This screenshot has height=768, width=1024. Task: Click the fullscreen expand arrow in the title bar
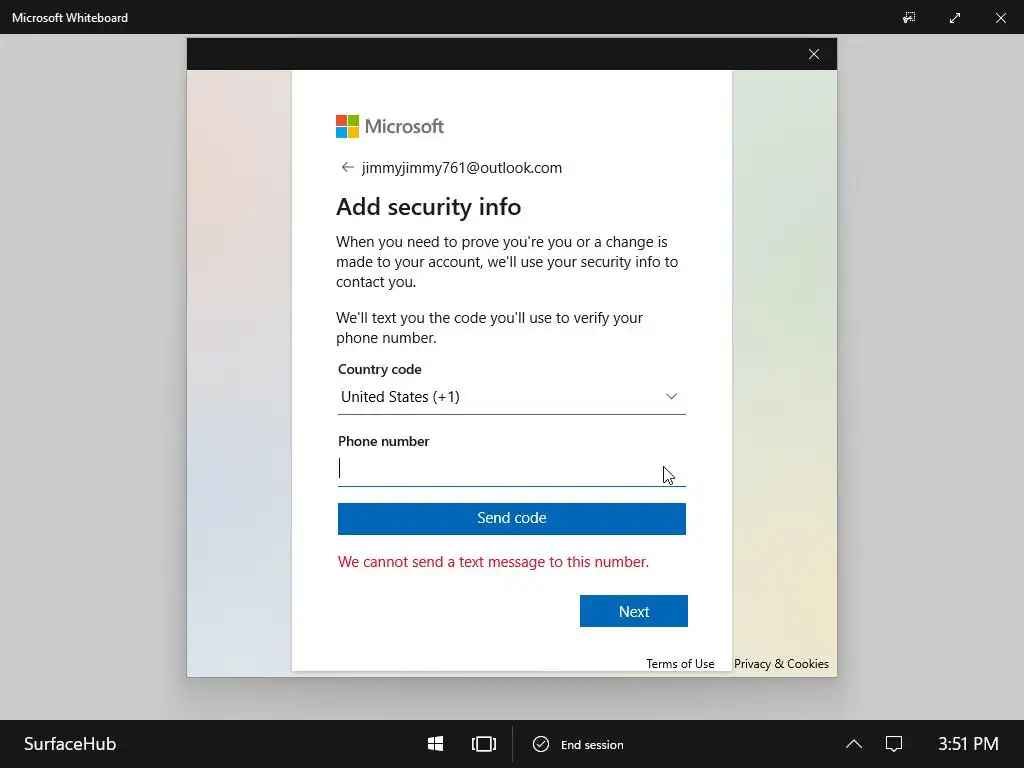point(955,18)
